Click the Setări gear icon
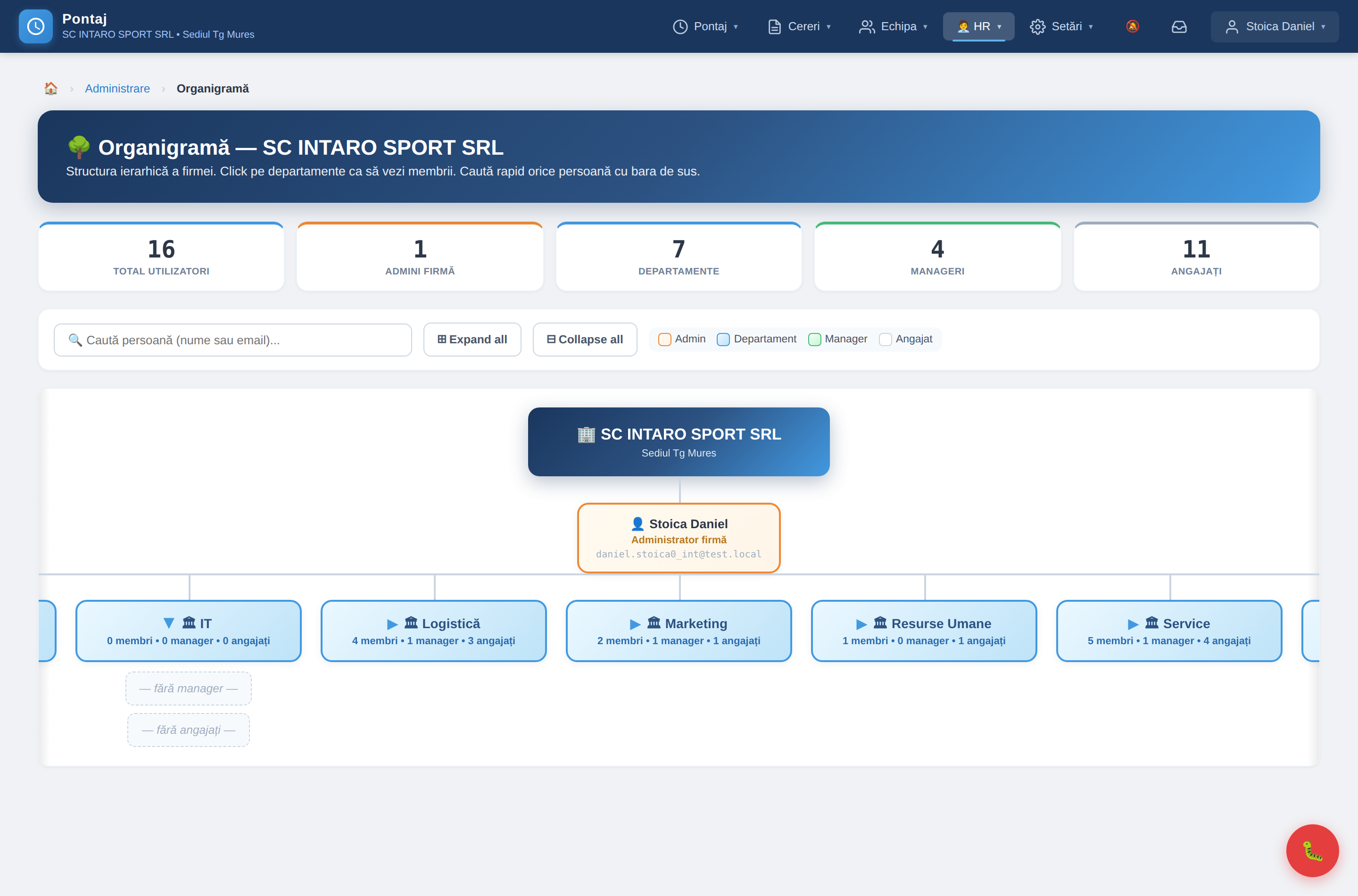The width and height of the screenshot is (1358, 896). coord(1037,27)
